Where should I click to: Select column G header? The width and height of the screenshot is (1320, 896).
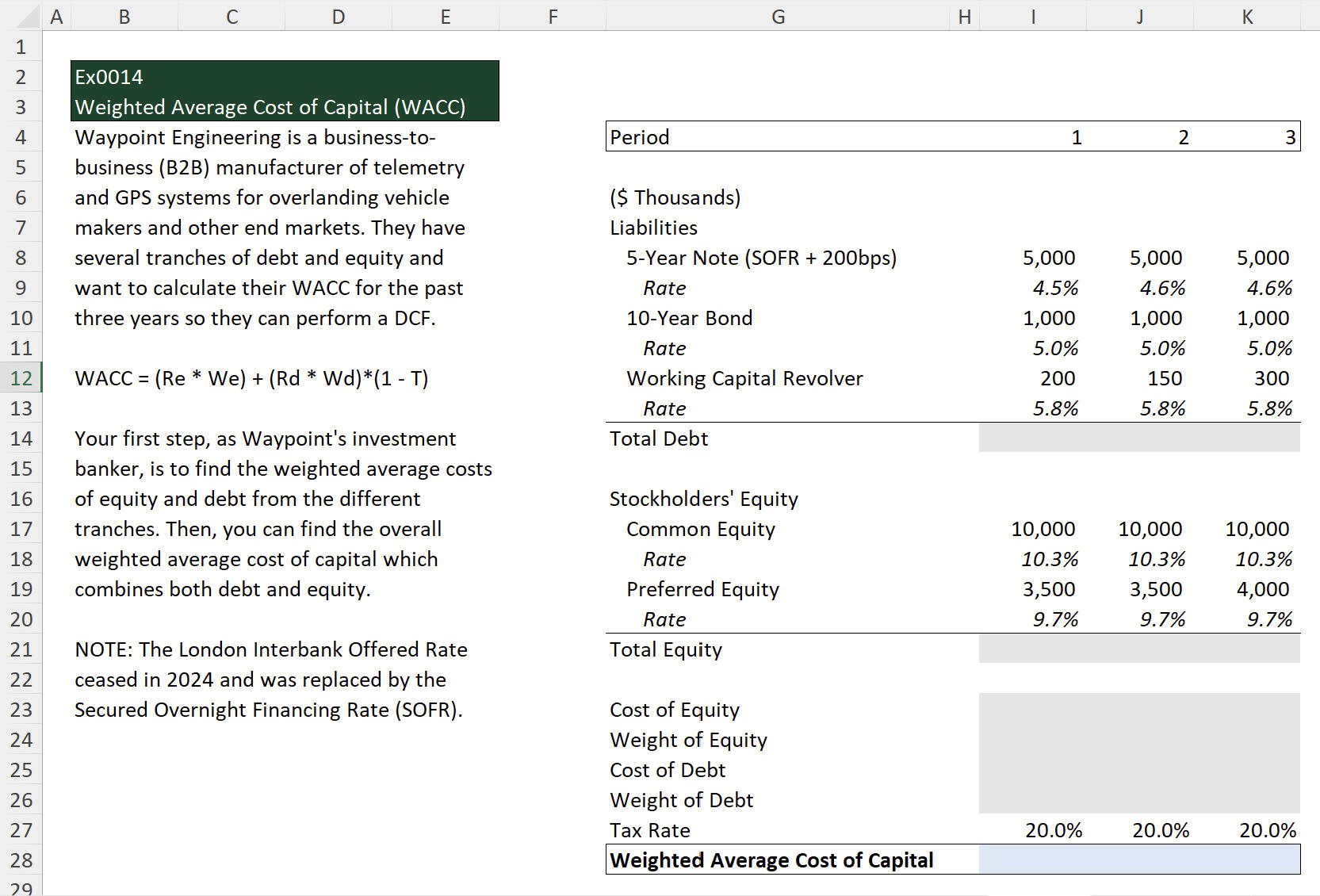778,17
